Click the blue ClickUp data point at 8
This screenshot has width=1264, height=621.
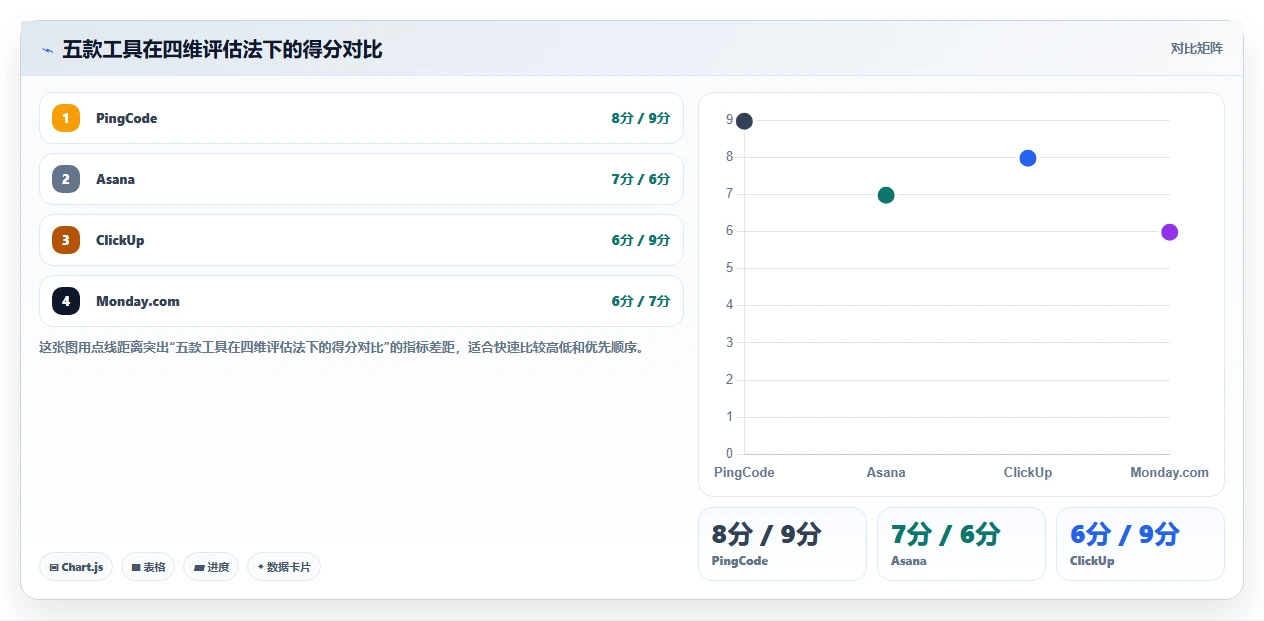[1028, 158]
